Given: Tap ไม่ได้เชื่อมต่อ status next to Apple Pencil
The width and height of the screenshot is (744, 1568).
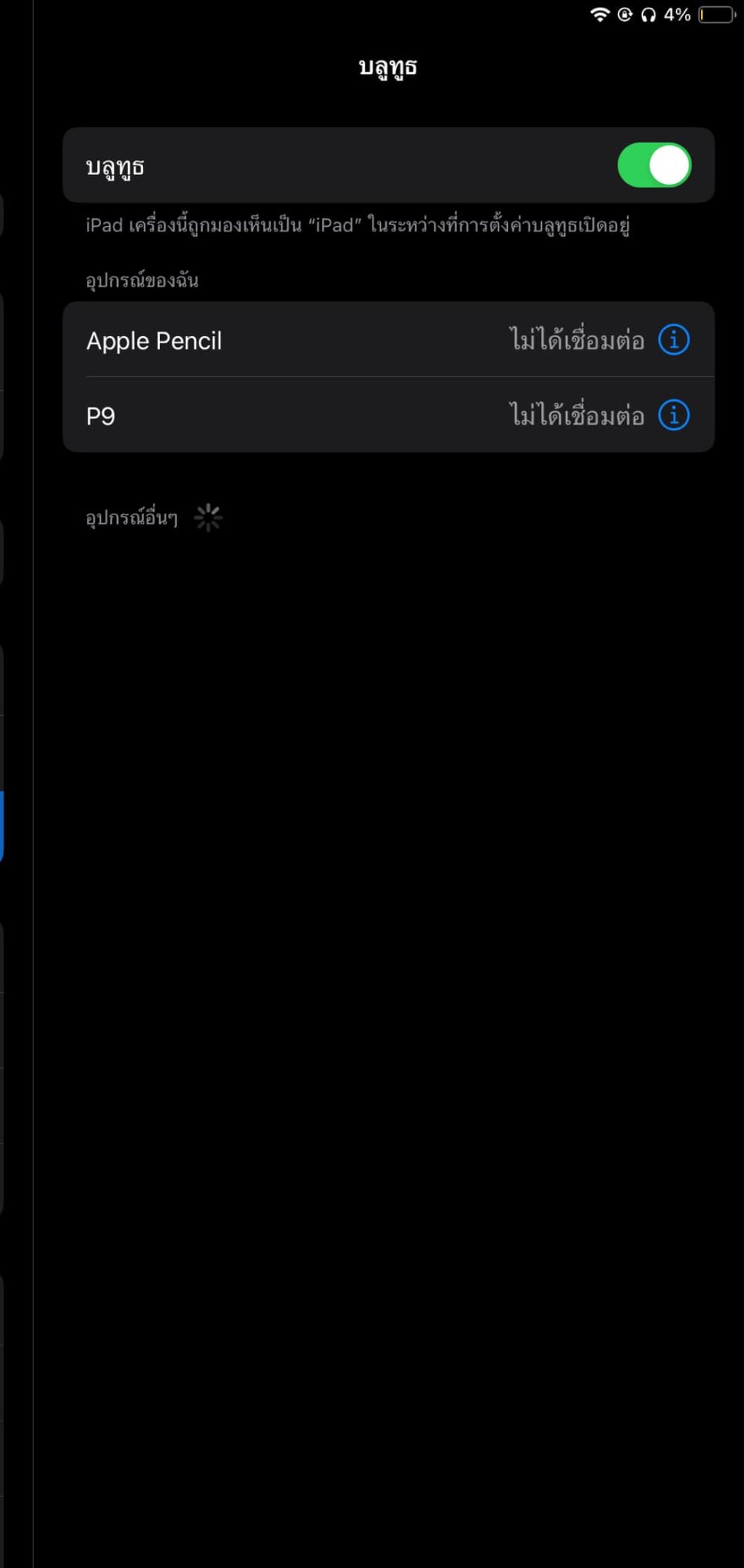Looking at the screenshot, I should point(577,340).
